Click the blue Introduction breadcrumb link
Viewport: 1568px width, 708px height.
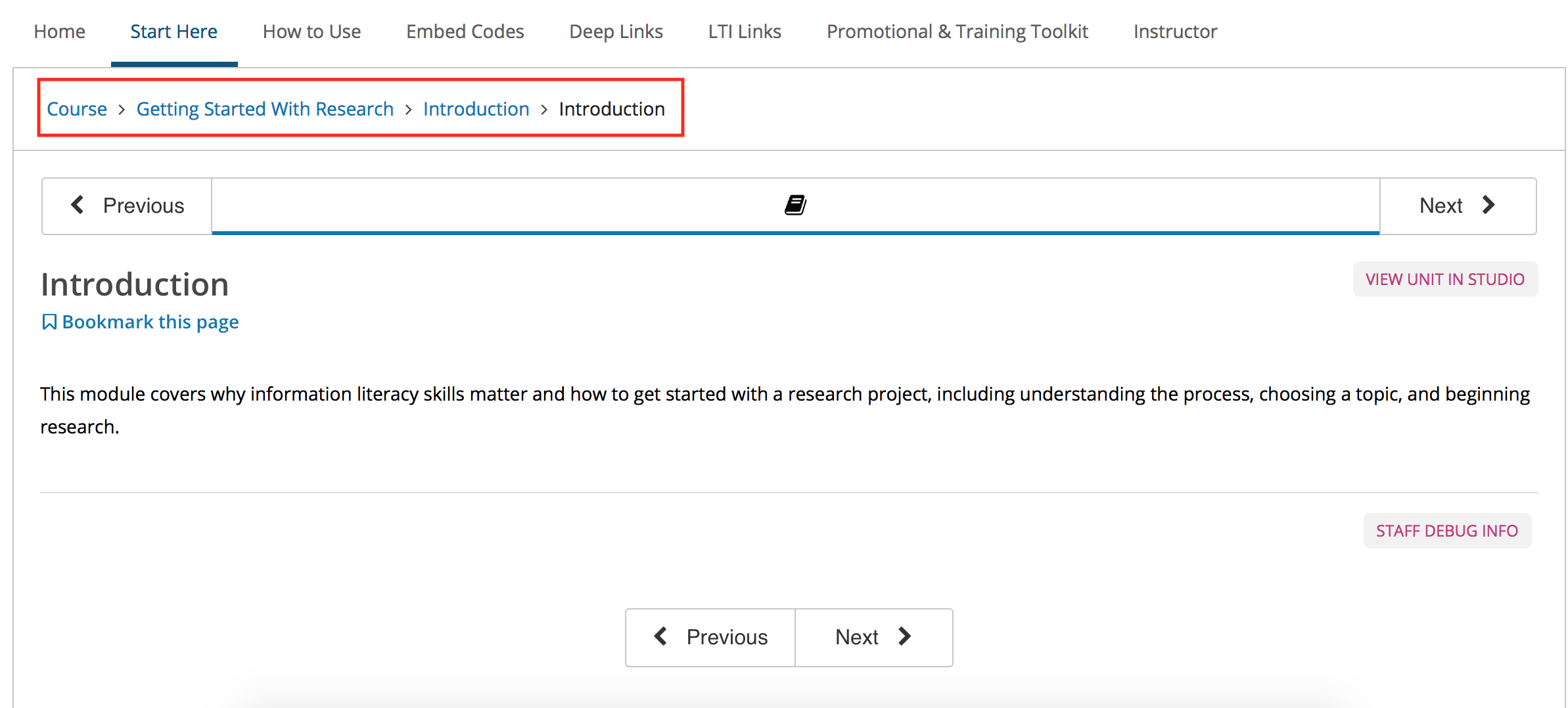click(476, 109)
